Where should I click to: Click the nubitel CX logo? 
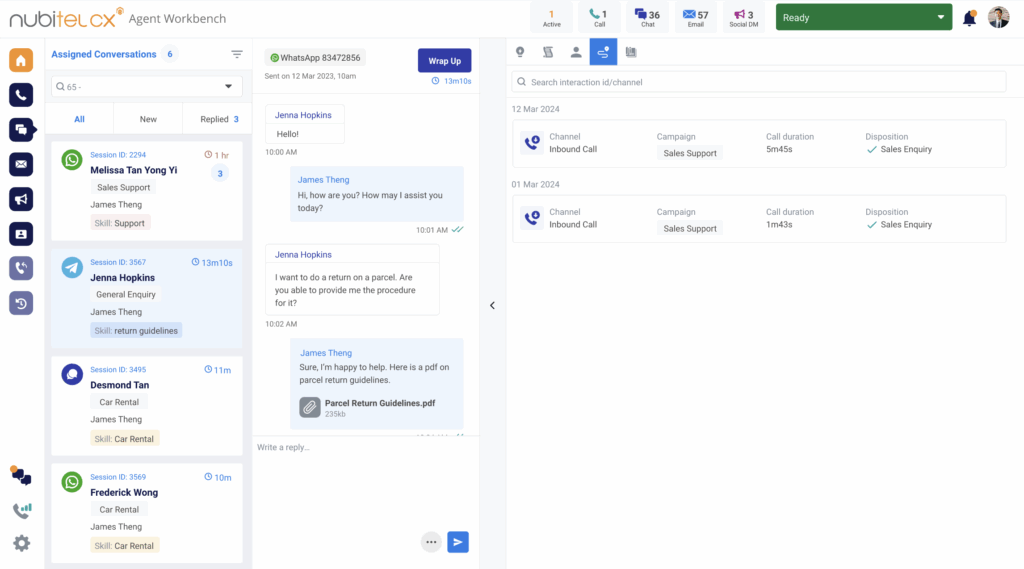click(x=66, y=18)
